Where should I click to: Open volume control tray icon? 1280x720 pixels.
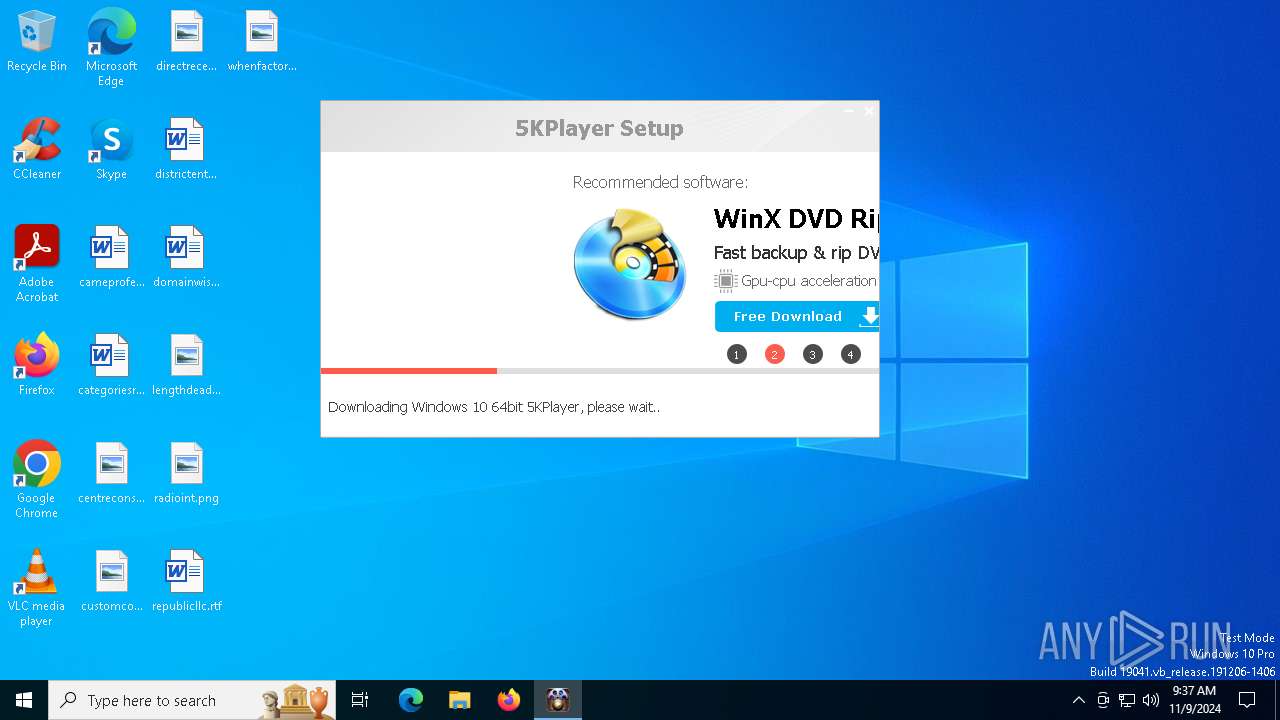(1151, 700)
